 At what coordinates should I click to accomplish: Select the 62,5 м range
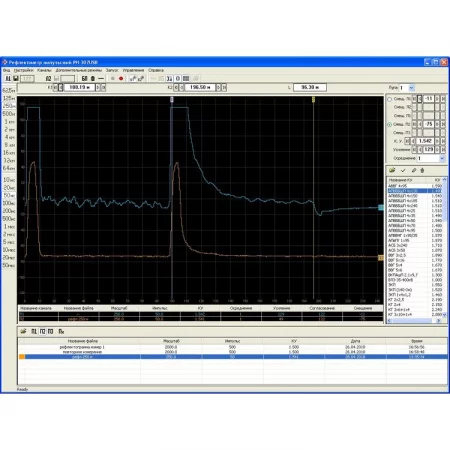coord(9,90)
